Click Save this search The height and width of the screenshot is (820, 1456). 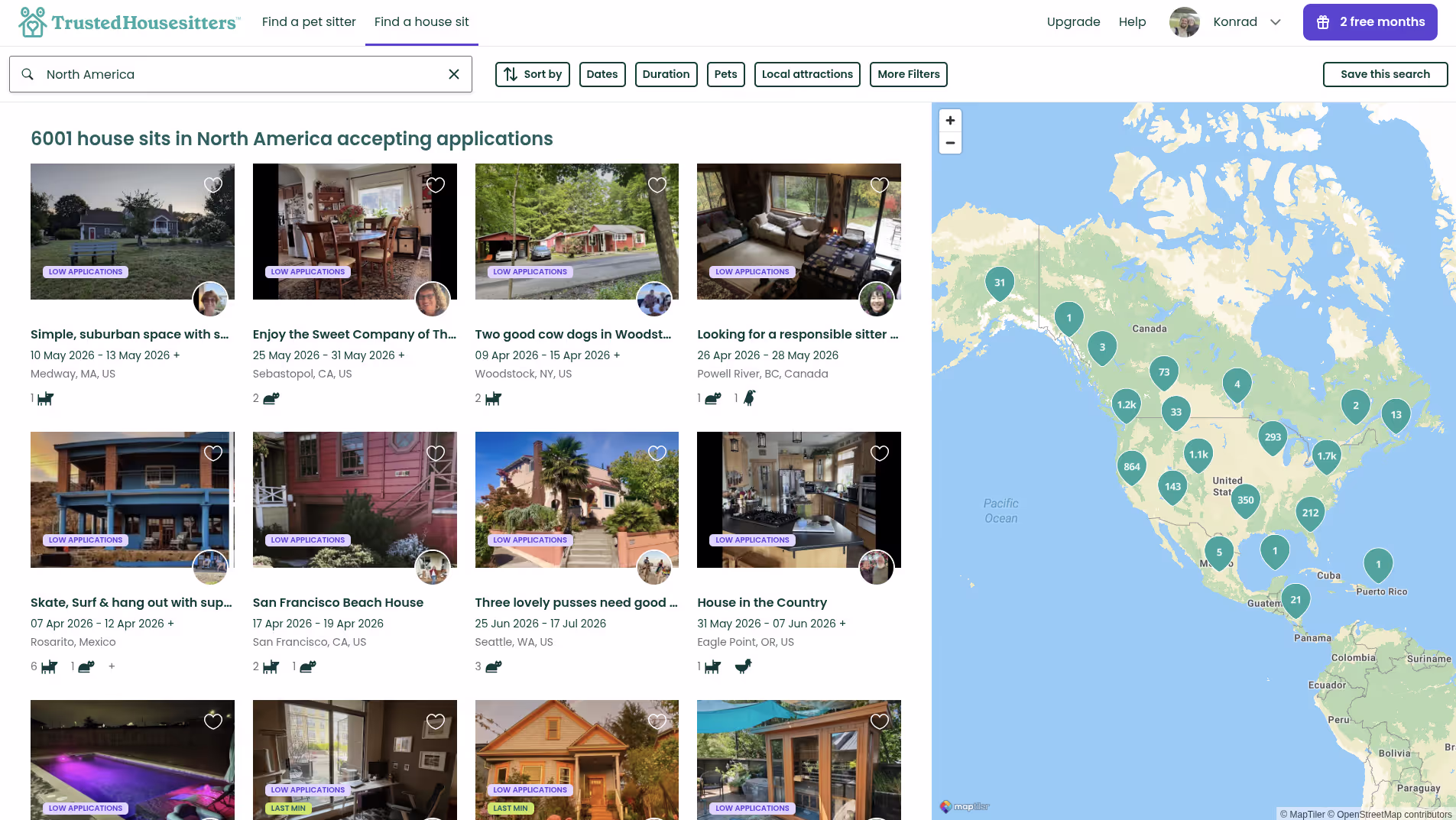tap(1386, 74)
